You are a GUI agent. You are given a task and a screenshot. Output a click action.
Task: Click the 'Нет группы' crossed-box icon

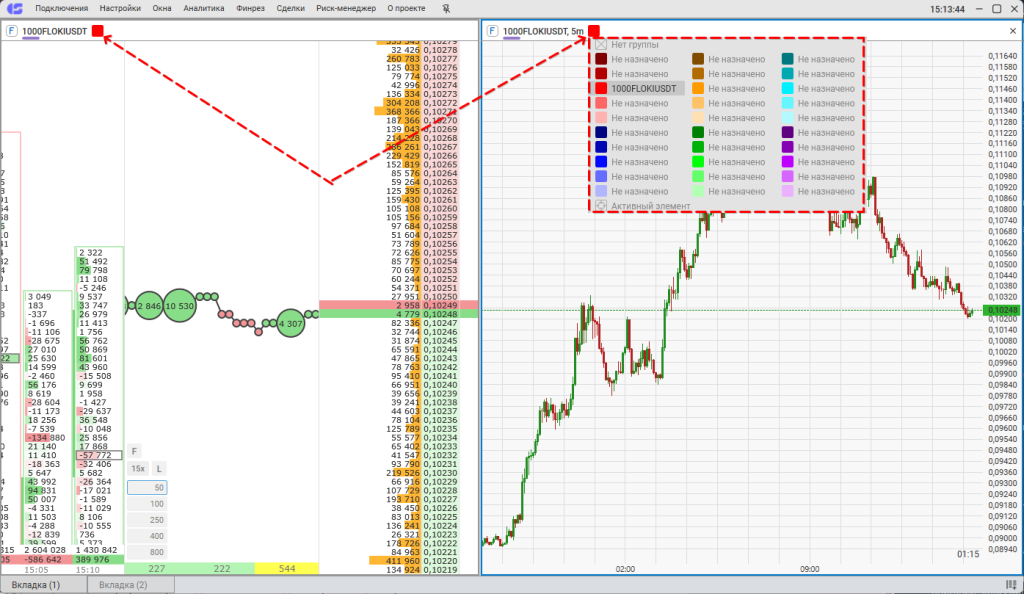(x=601, y=44)
